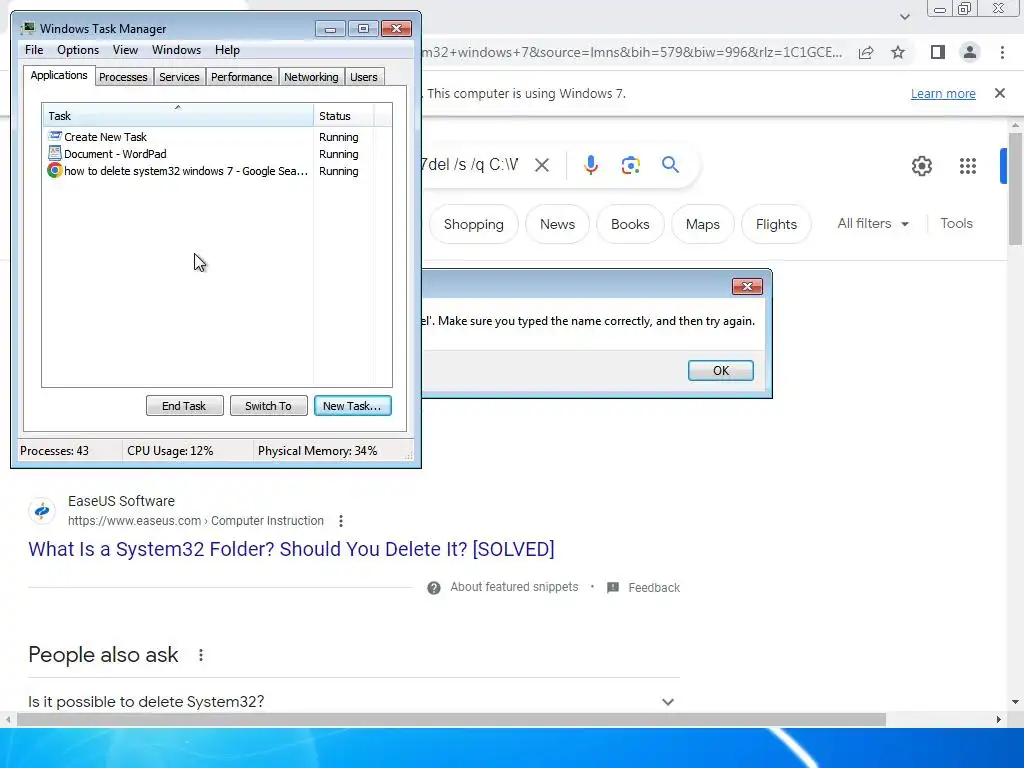Viewport: 1024px width, 768px height.
Task: Clear the Google search box text
Action: 541,165
